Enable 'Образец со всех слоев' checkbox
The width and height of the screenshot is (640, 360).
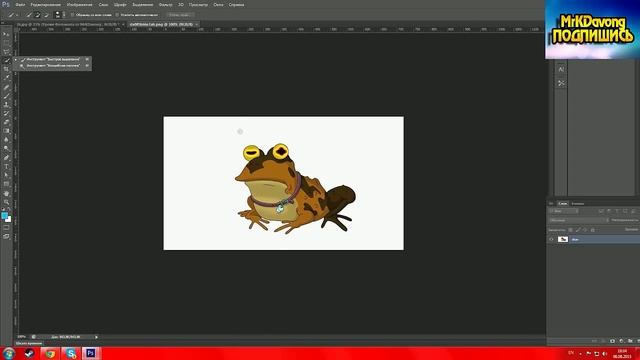click(73, 15)
